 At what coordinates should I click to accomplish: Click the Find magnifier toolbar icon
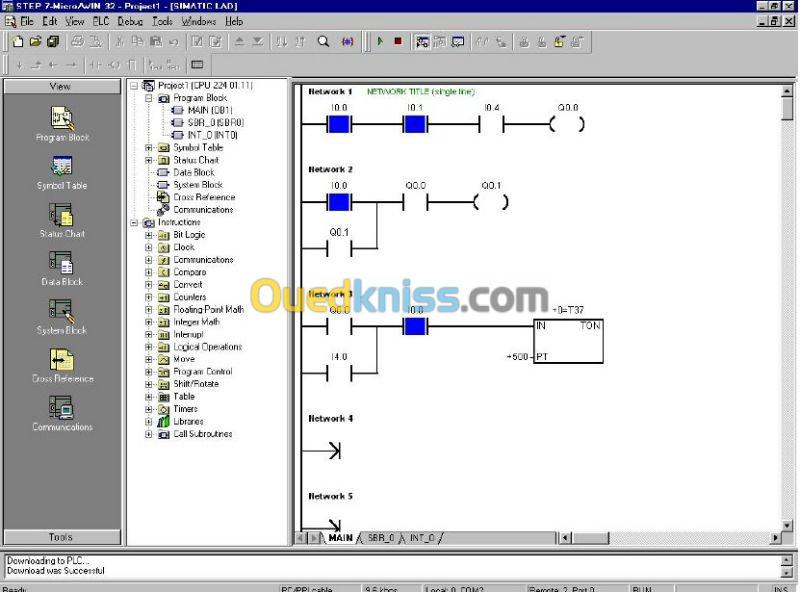click(323, 42)
